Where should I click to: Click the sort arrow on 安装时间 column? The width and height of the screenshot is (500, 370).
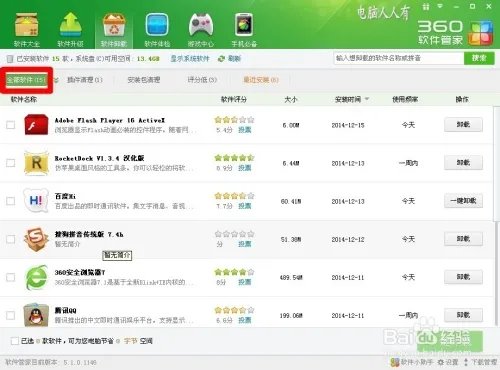coord(367,99)
